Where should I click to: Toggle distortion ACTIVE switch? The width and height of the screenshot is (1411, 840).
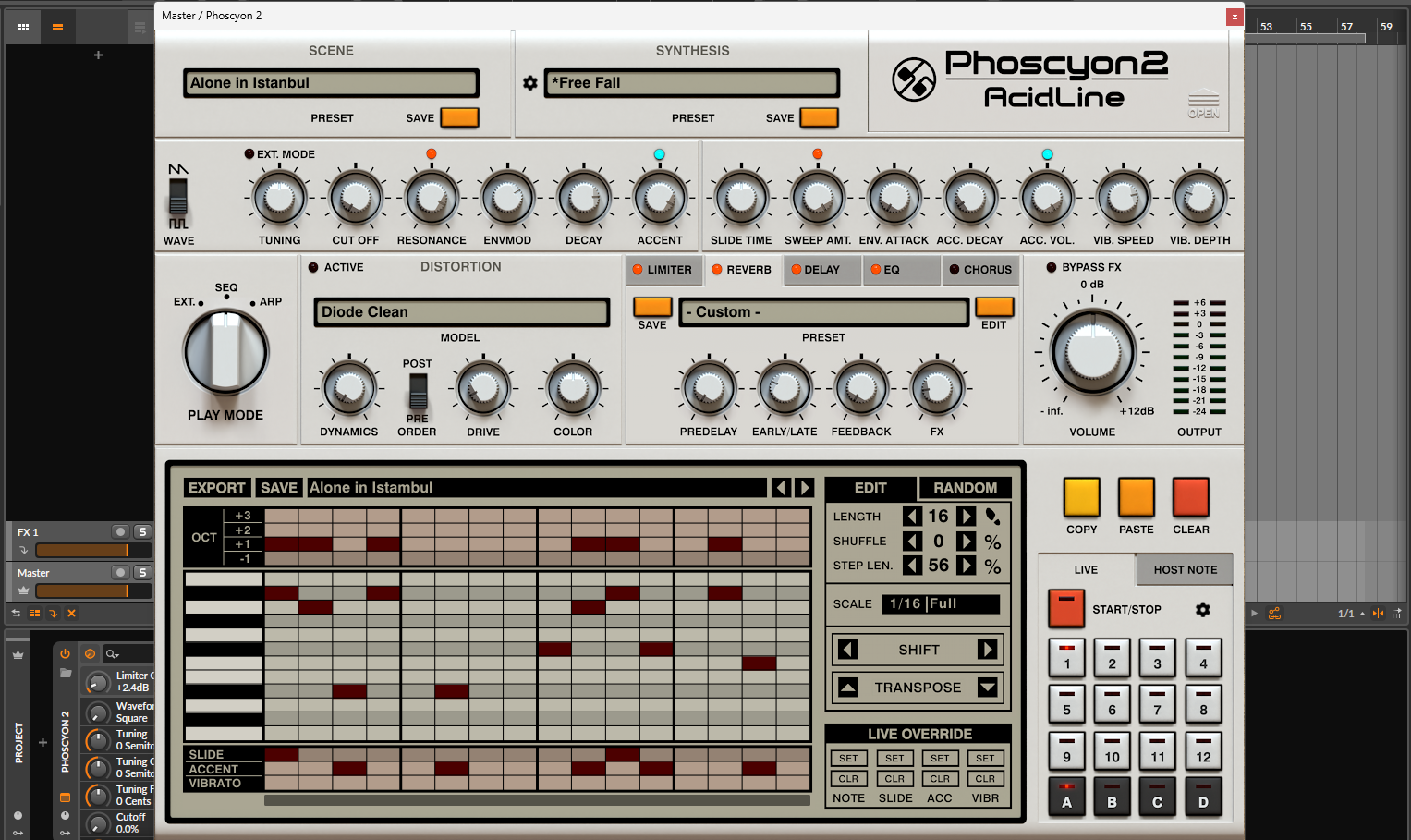(x=313, y=267)
